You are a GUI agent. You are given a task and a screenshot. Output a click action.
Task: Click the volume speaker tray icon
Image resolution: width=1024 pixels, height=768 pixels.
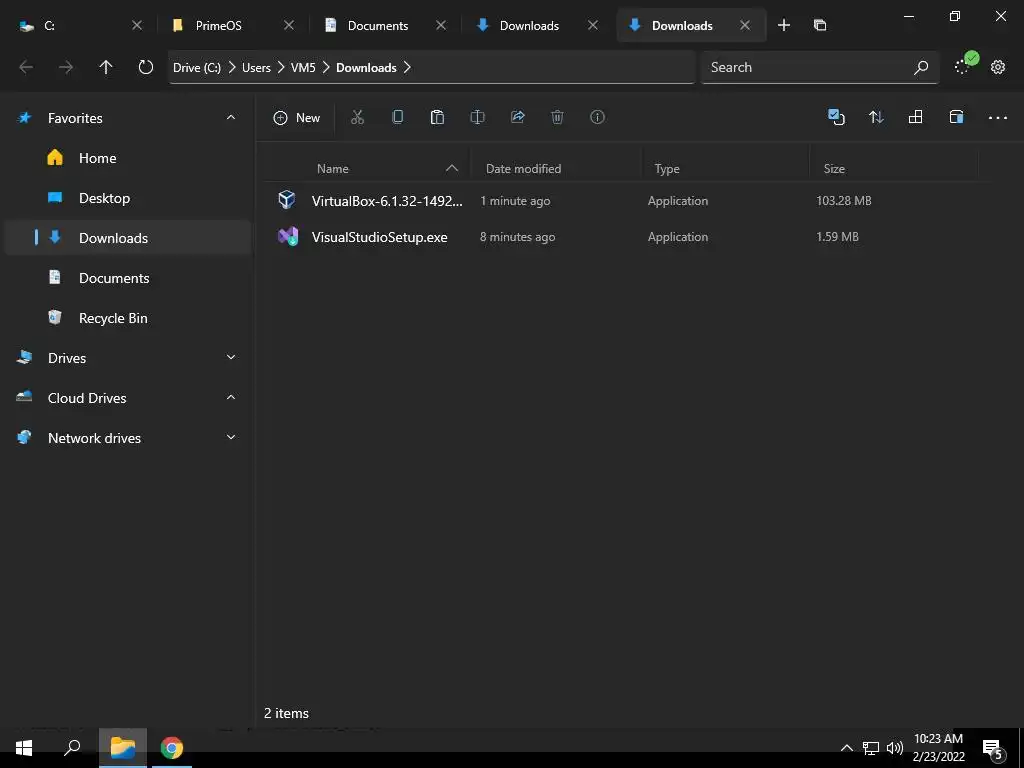pyautogui.click(x=895, y=748)
